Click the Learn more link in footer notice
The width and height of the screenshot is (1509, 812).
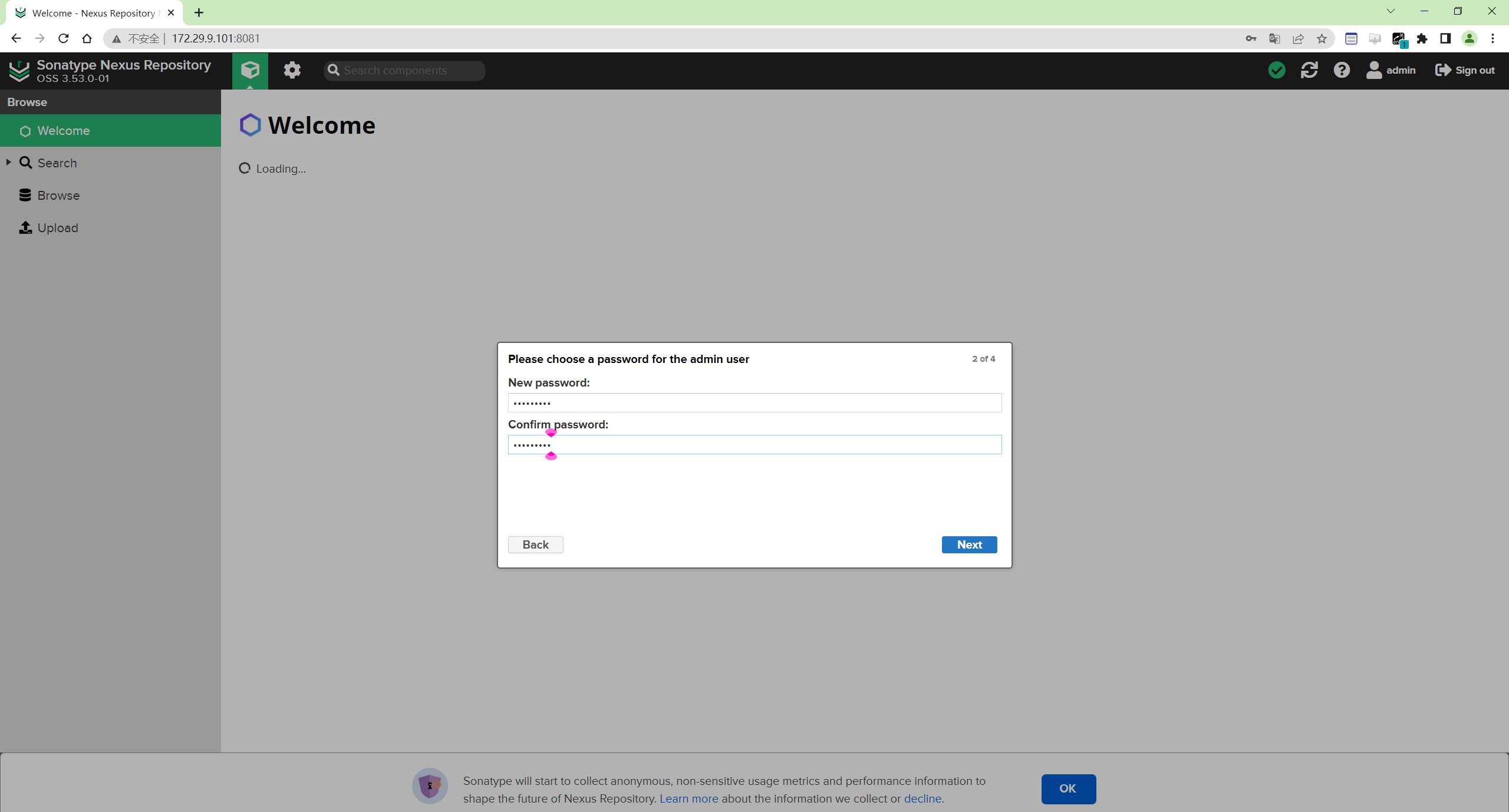[x=688, y=798]
